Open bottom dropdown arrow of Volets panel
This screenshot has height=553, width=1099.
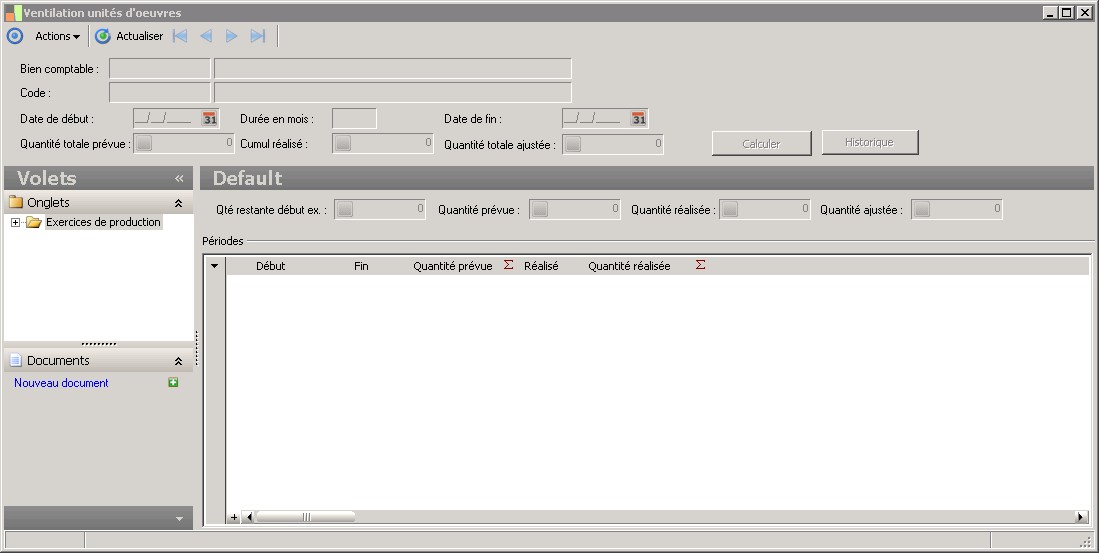pos(179,519)
